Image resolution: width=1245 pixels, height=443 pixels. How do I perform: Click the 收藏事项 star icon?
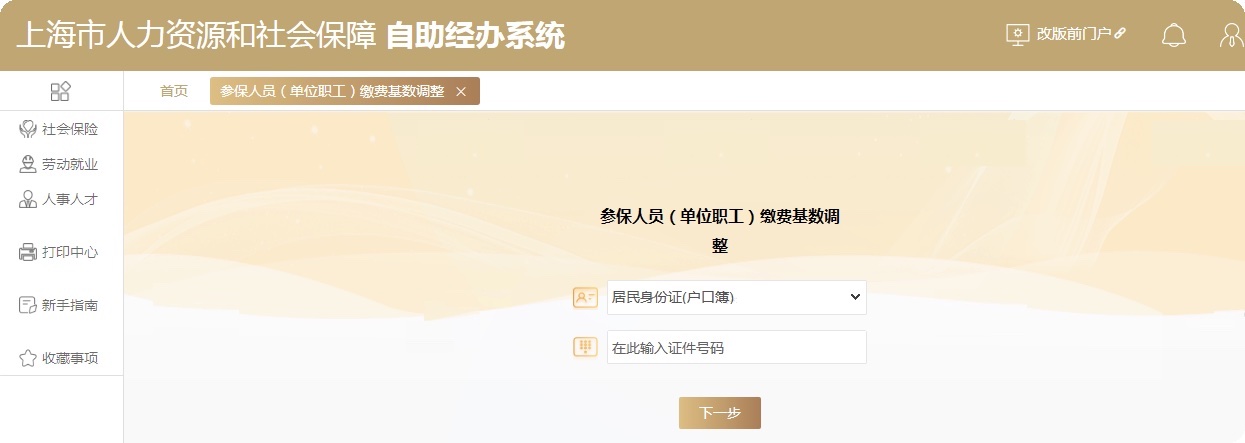point(28,358)
